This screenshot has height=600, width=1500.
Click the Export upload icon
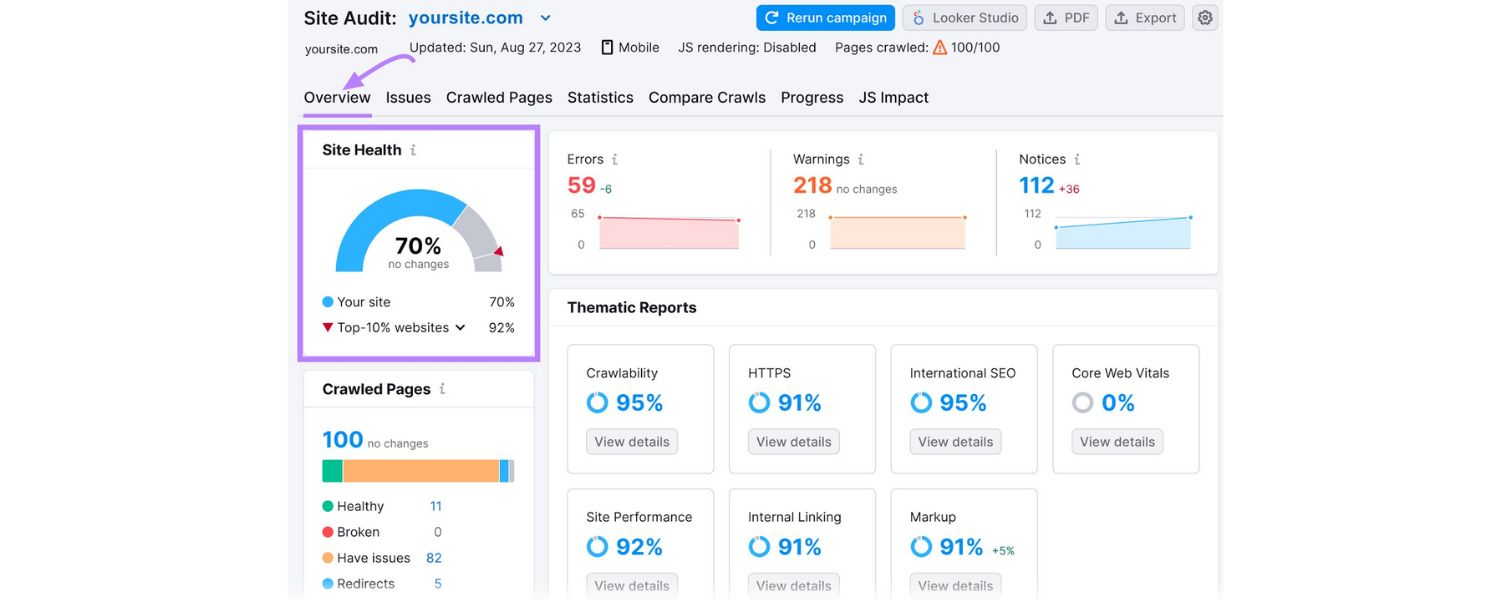click(1122, 17)
